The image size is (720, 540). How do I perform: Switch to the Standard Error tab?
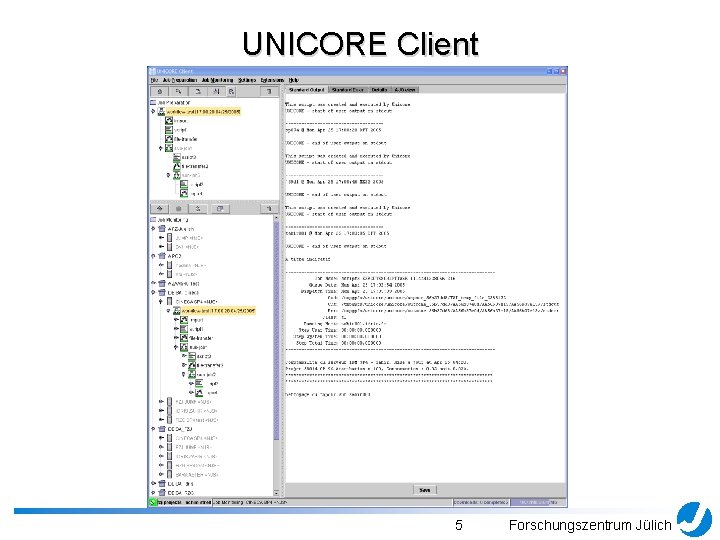point(348,90)
